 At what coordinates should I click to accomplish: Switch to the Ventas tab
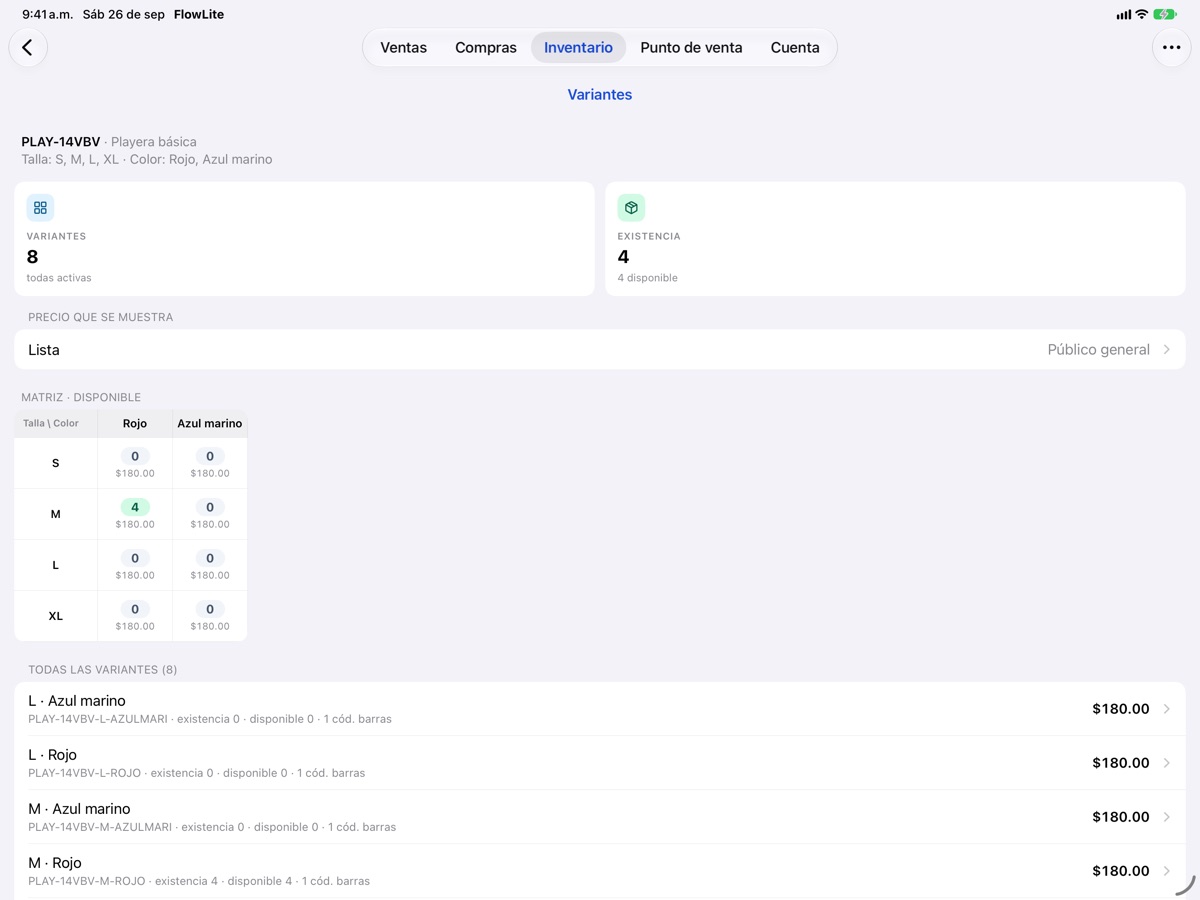click(404, 47)
